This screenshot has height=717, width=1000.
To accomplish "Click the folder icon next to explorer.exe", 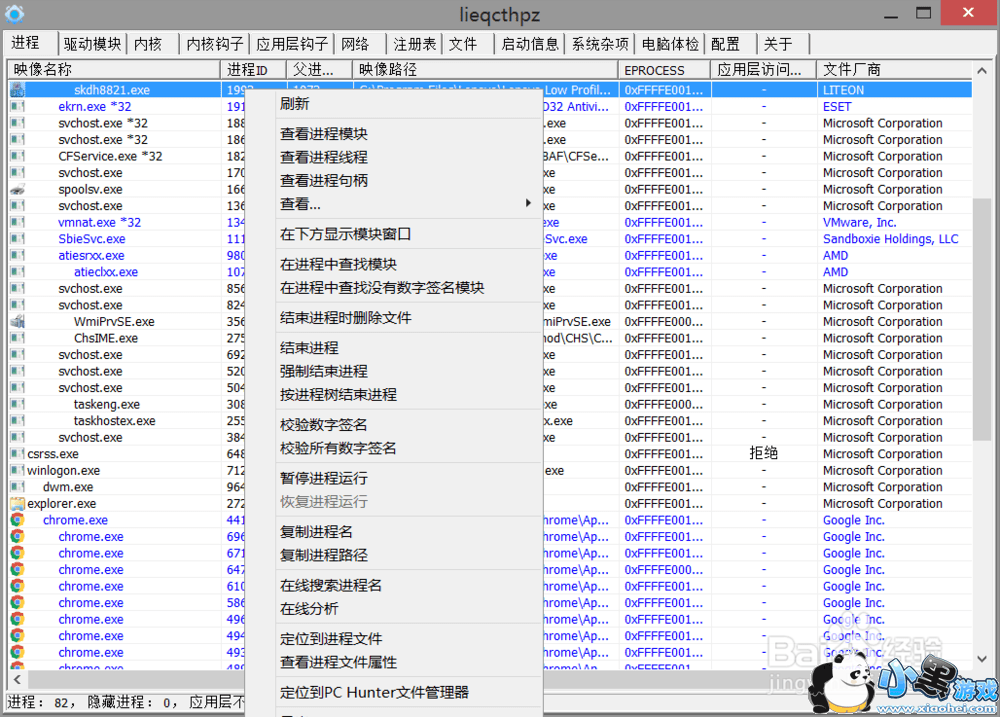I will click(17, 504).
